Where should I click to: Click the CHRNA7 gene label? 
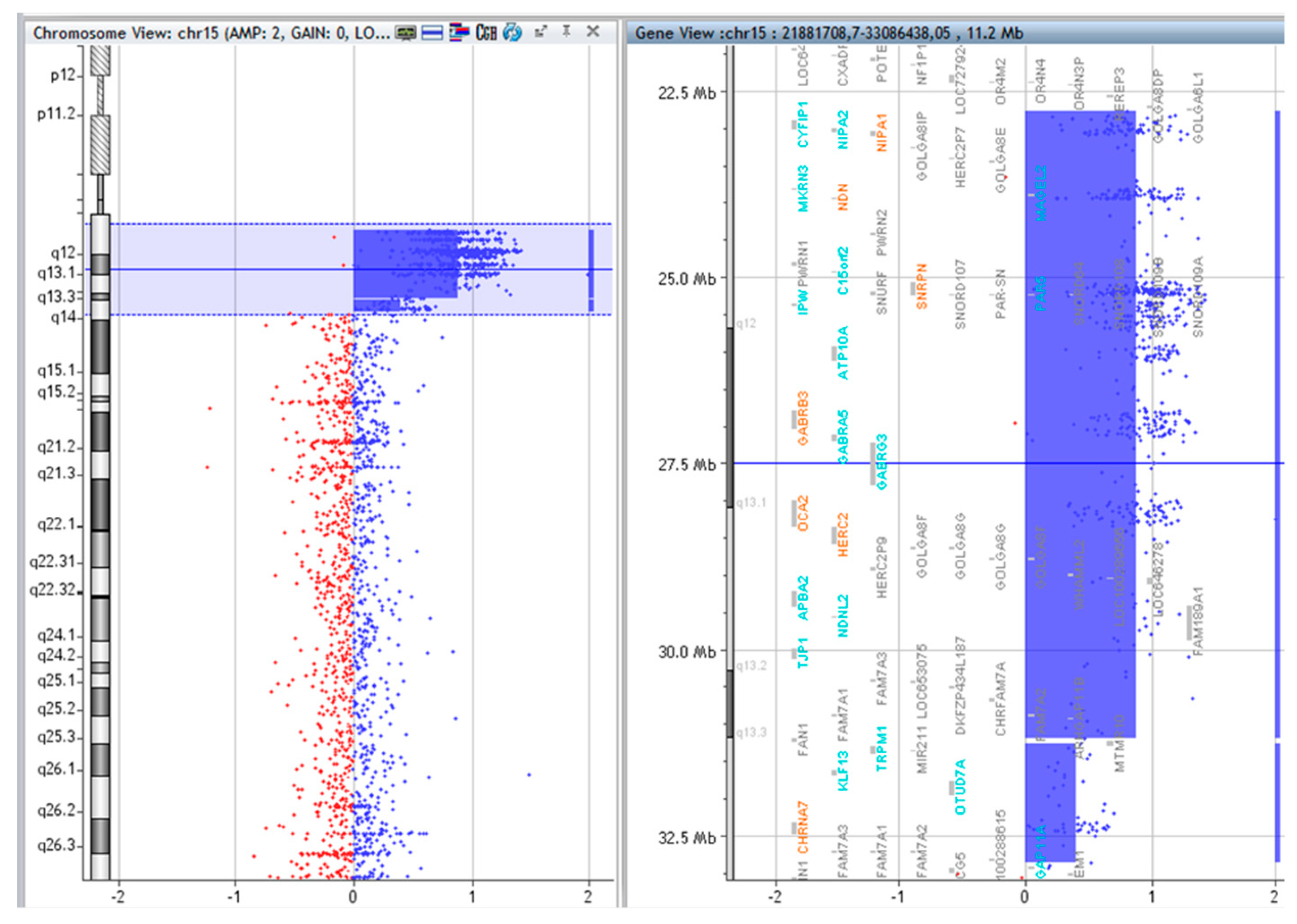[x=803, y=828]
